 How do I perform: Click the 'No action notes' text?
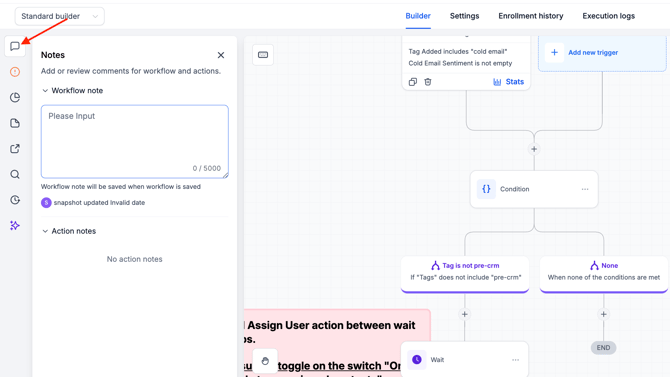tap(135, 259)
